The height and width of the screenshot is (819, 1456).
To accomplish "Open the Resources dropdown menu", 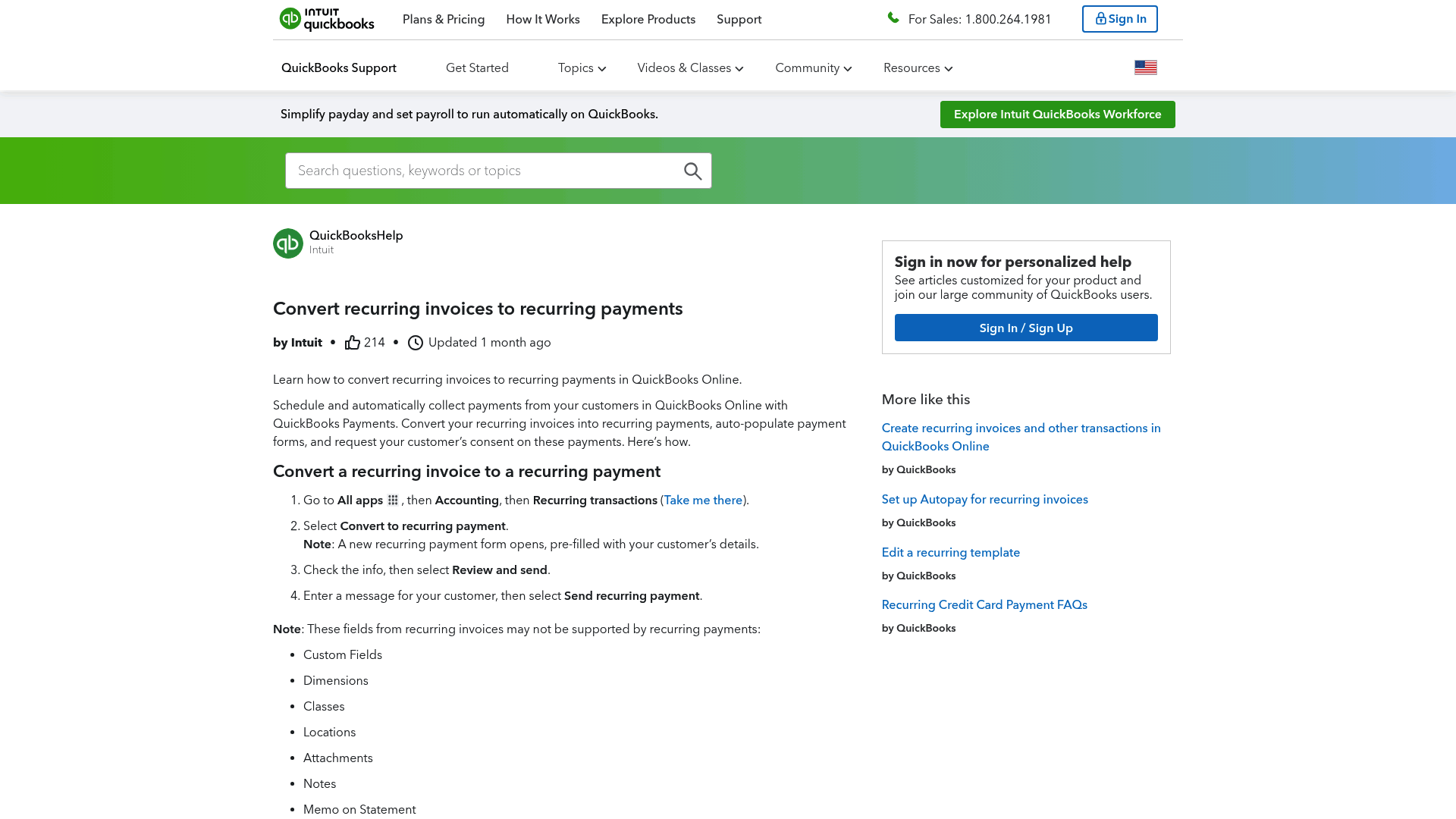I will (x=918, y=68).
